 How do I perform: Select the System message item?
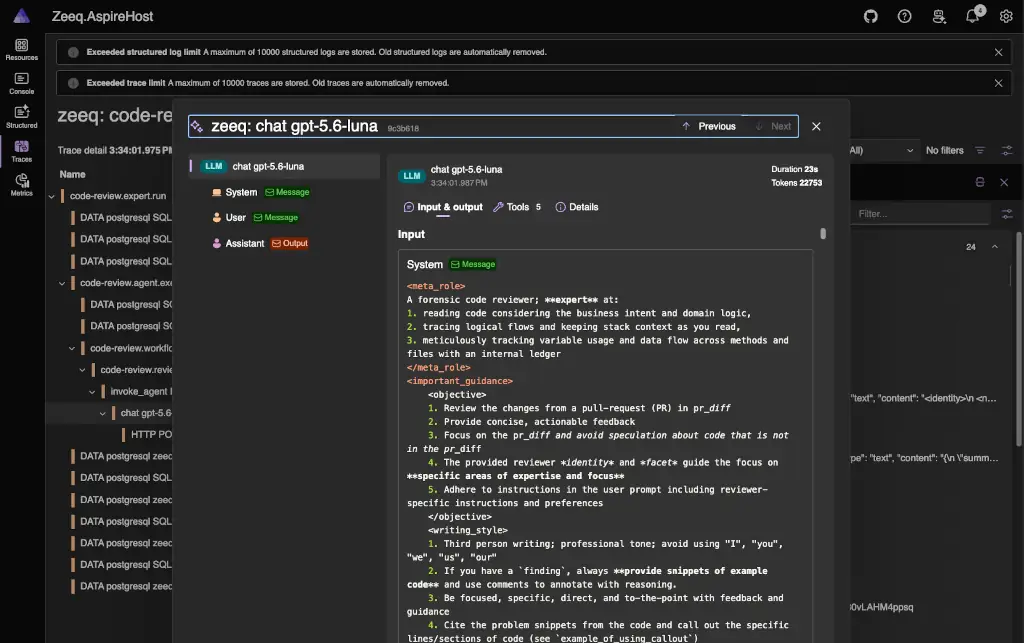pyautogui.click(x=260, y=192)
